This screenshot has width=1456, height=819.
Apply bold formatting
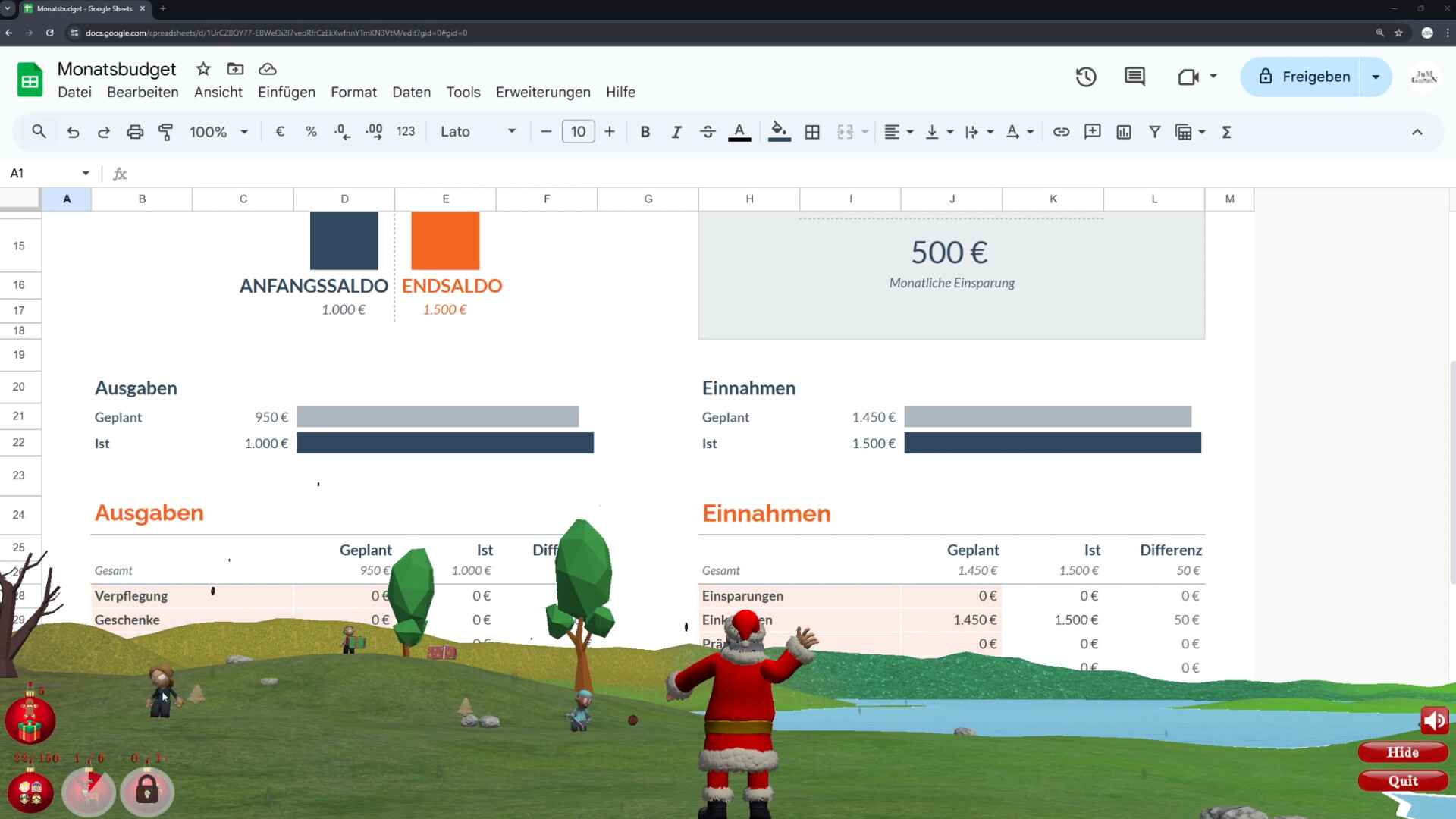point(645,131)
